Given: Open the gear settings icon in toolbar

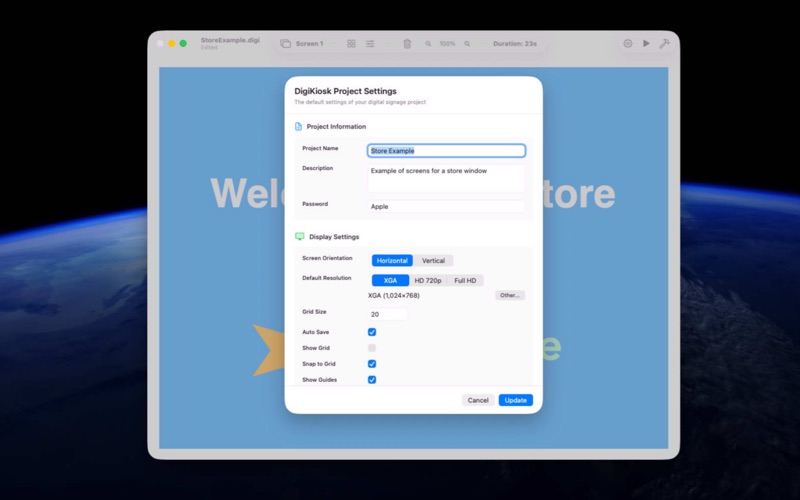Looking at the screenshot, I should click(x=628, y=43).
